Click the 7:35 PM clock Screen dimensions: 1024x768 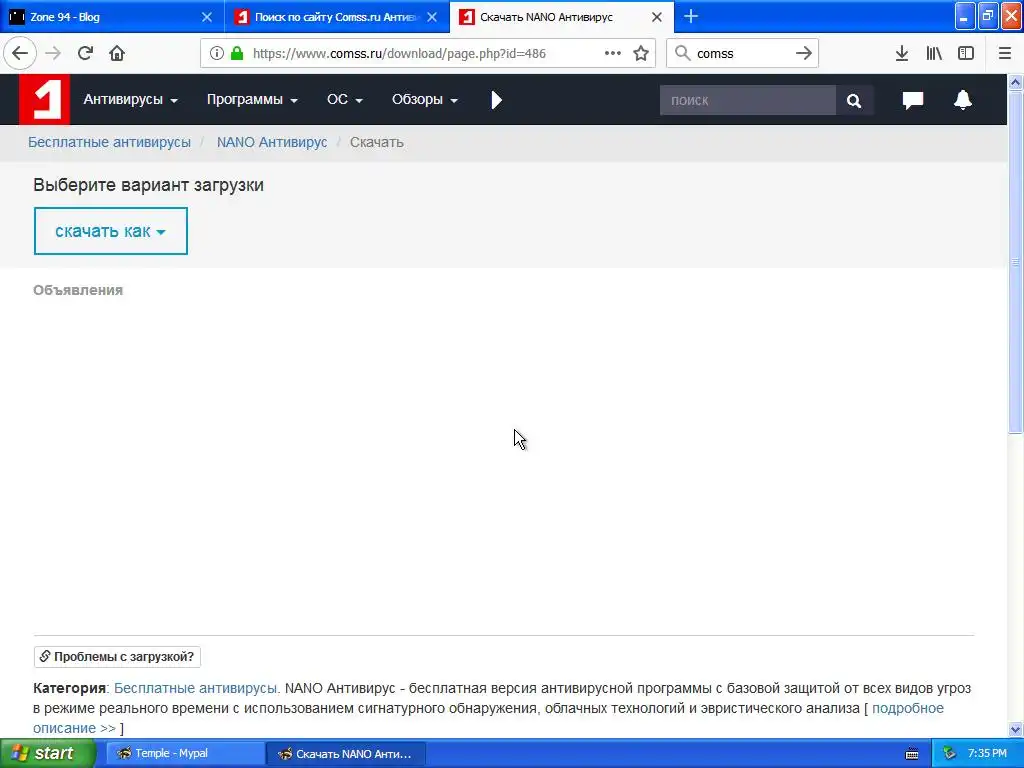[987, 754]
